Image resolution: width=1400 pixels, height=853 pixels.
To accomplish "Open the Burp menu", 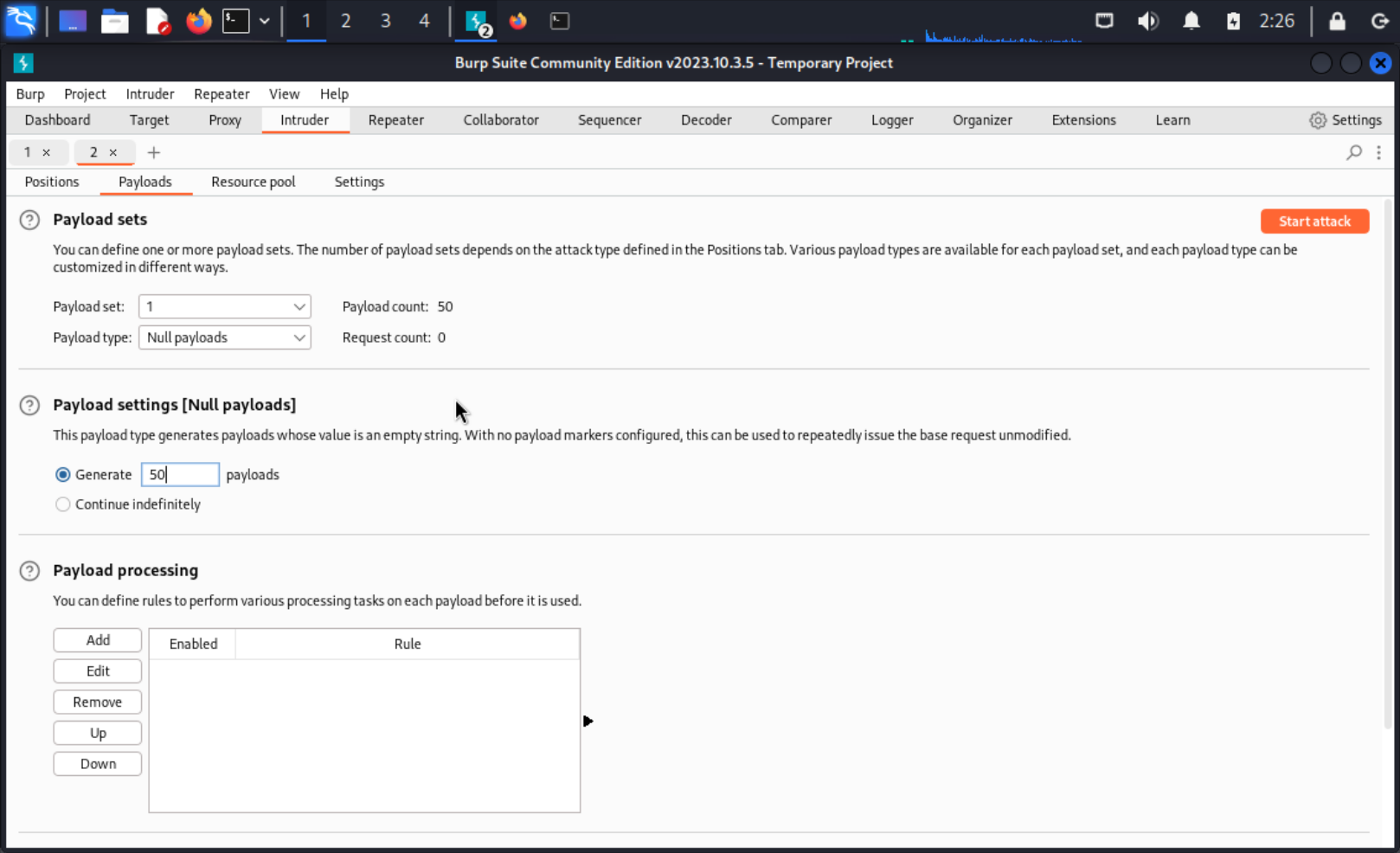I will 30,94.
